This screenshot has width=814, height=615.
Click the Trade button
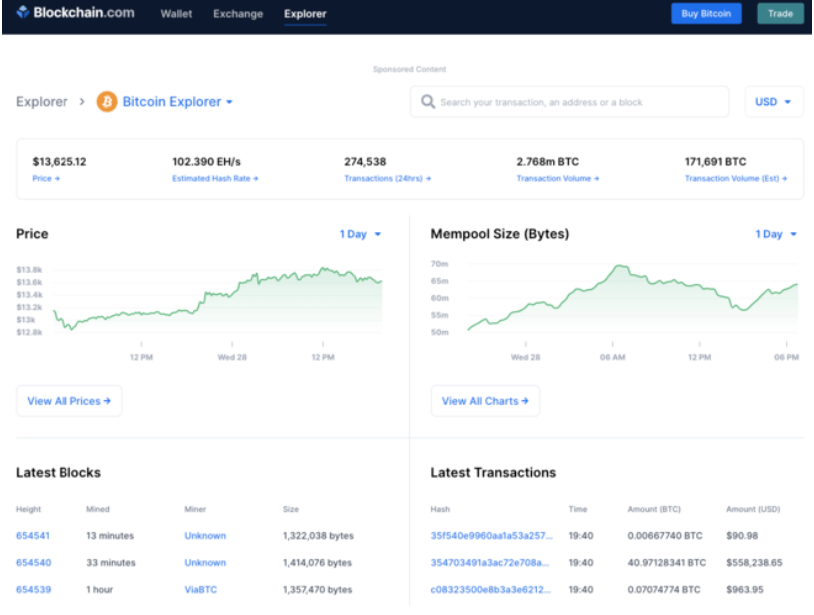pos(780,14)
